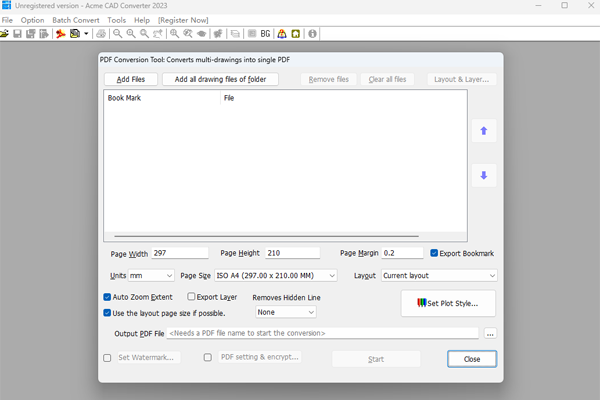Screen dimensions: 600x400
Task: Click the BG background color icon
Action: [265, 34]
